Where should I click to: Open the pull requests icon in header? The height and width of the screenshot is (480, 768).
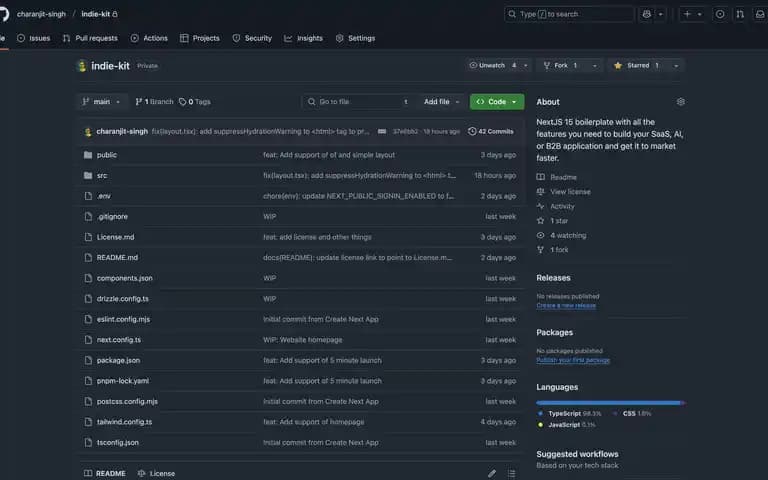pos(740,14)
